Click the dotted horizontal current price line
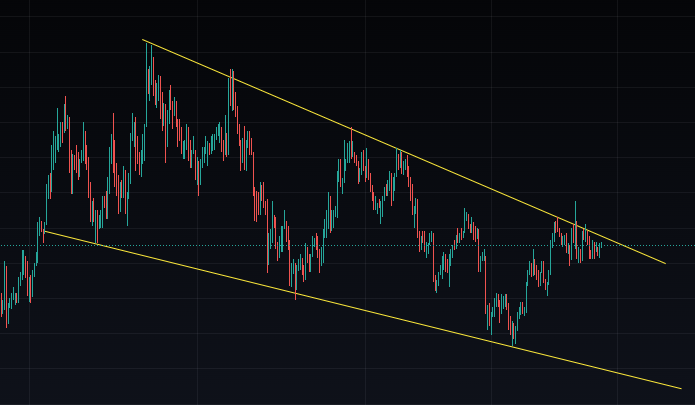 [x=650, y=246]
